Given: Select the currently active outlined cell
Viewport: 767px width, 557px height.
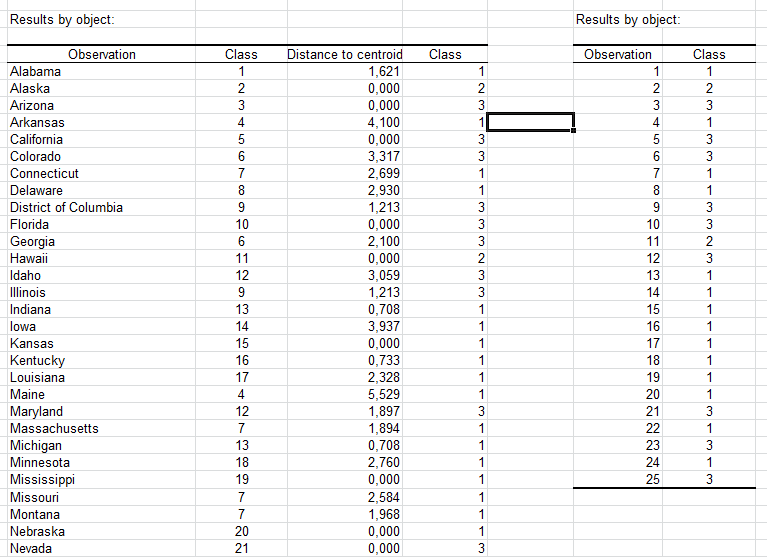Looking at the screenshot, I should (530, 122).
